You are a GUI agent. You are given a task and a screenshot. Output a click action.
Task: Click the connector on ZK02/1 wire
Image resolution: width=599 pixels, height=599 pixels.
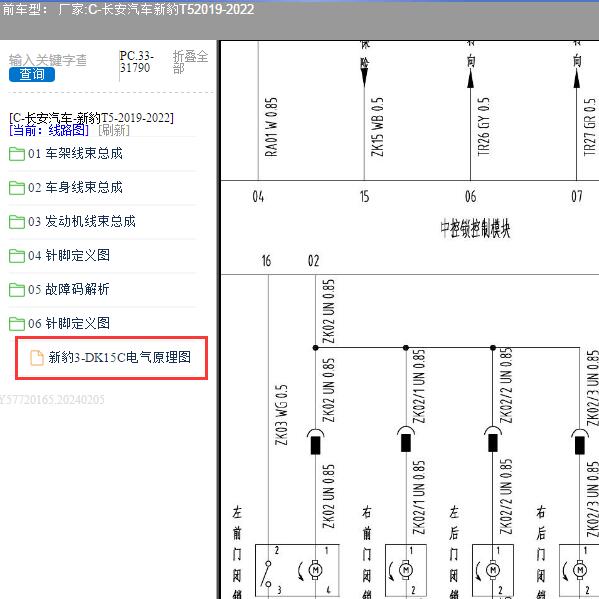(406, 440)
